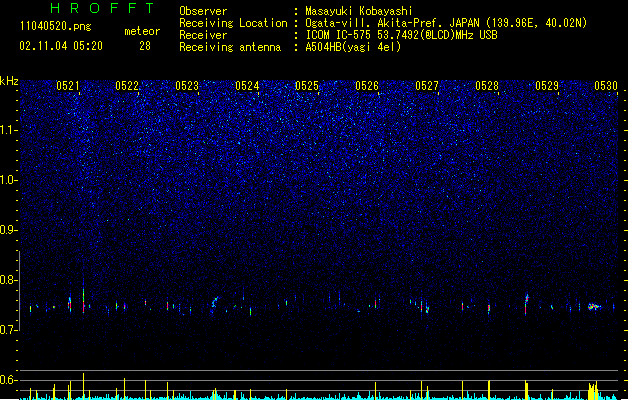
Task: Click the 0523 time marker
Action: tap(187, 86)
